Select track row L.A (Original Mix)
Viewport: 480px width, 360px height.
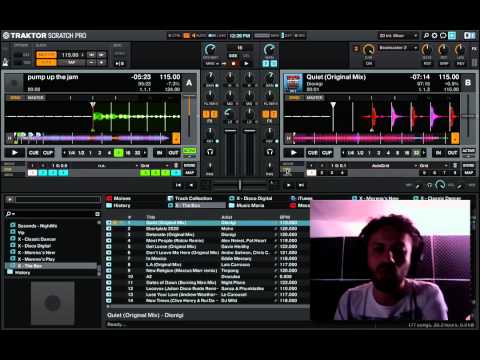coord(209,264)
